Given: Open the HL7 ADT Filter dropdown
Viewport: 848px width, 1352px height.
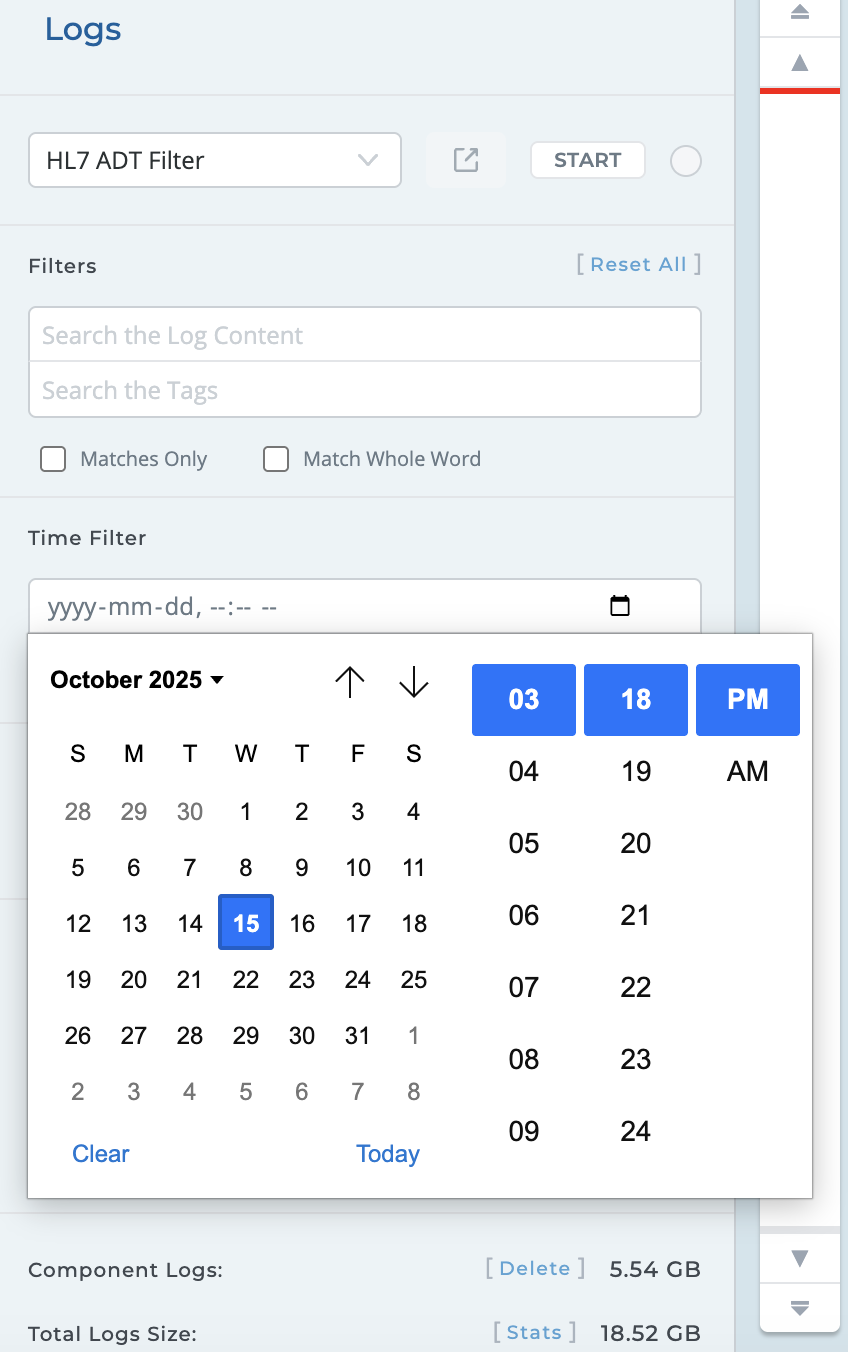Looking at the screenshot, I should tap(215, 160).
